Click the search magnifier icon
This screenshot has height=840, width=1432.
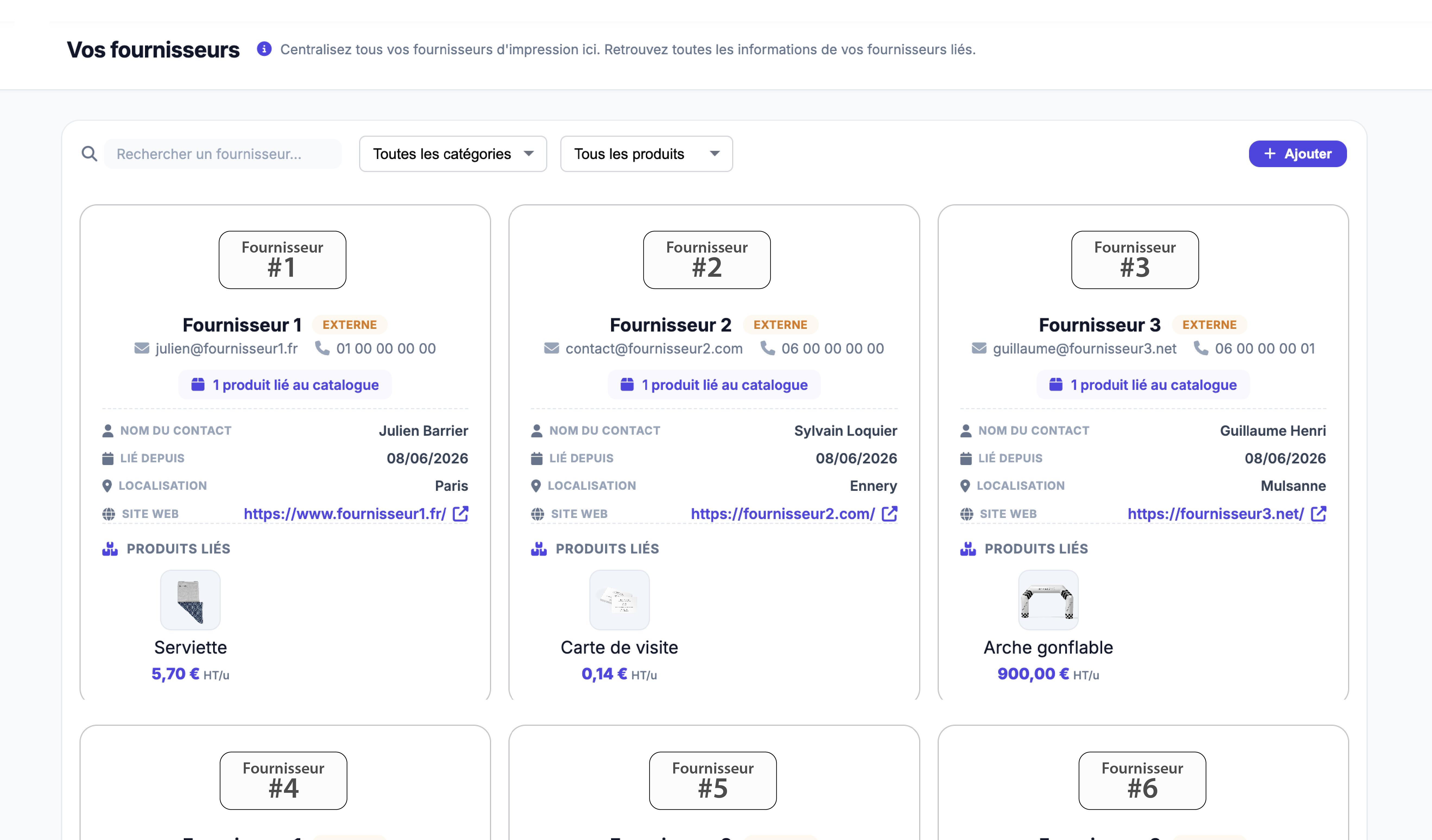(x=89, y=154)
